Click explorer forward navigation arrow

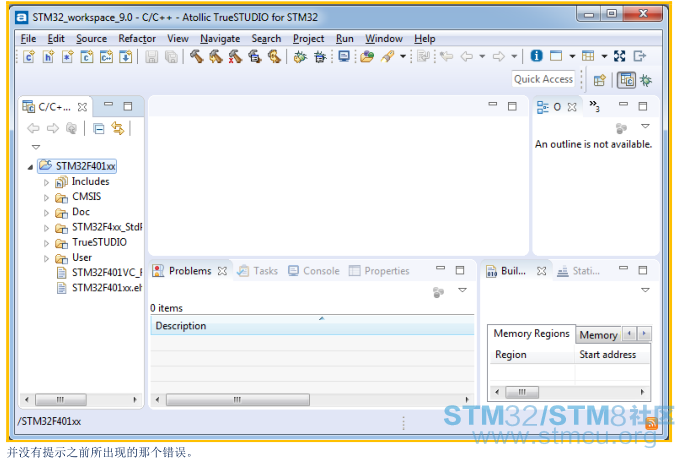click(x=53, y=128)
